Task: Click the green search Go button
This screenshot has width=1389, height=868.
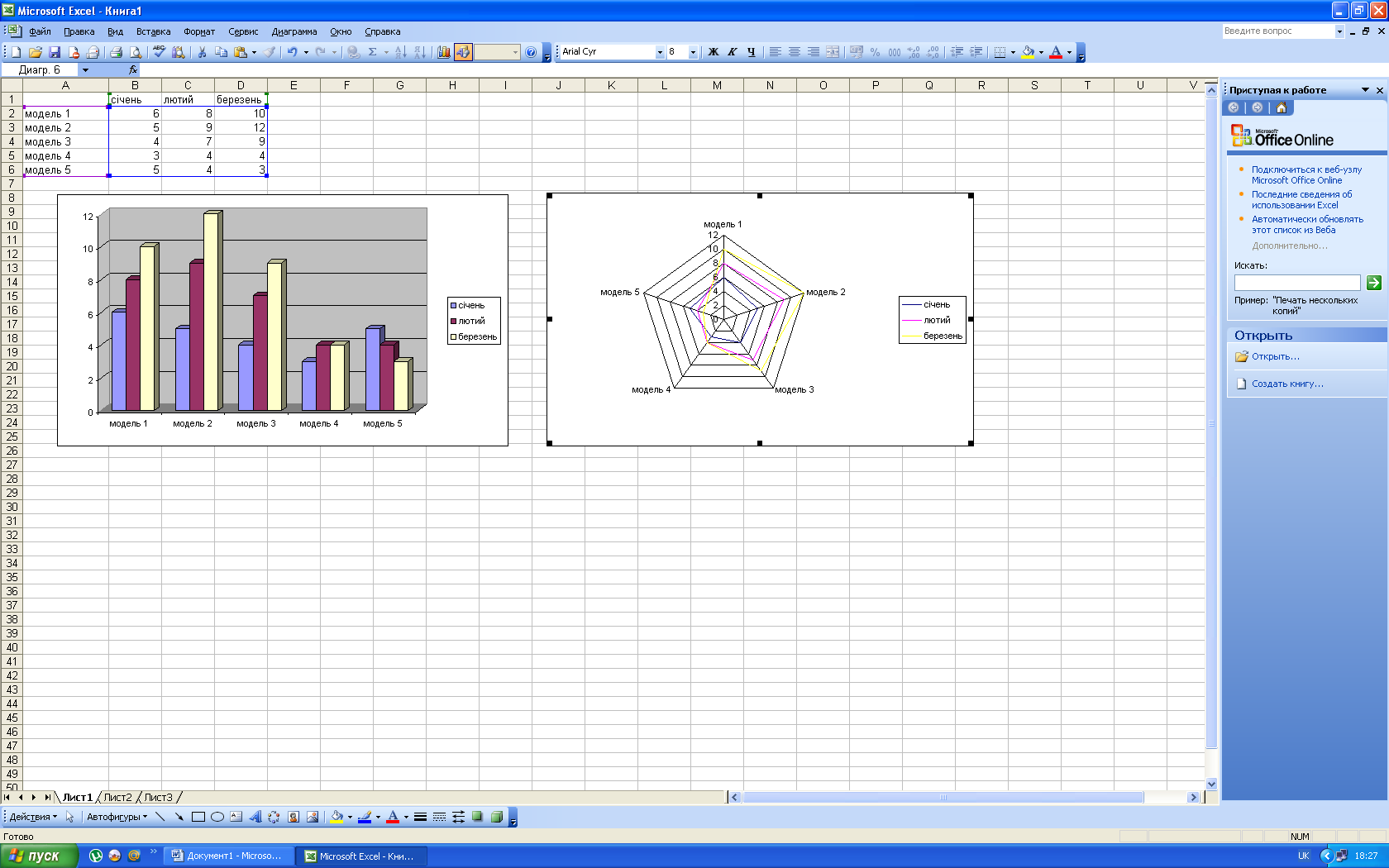Action: pos(1374,283)
